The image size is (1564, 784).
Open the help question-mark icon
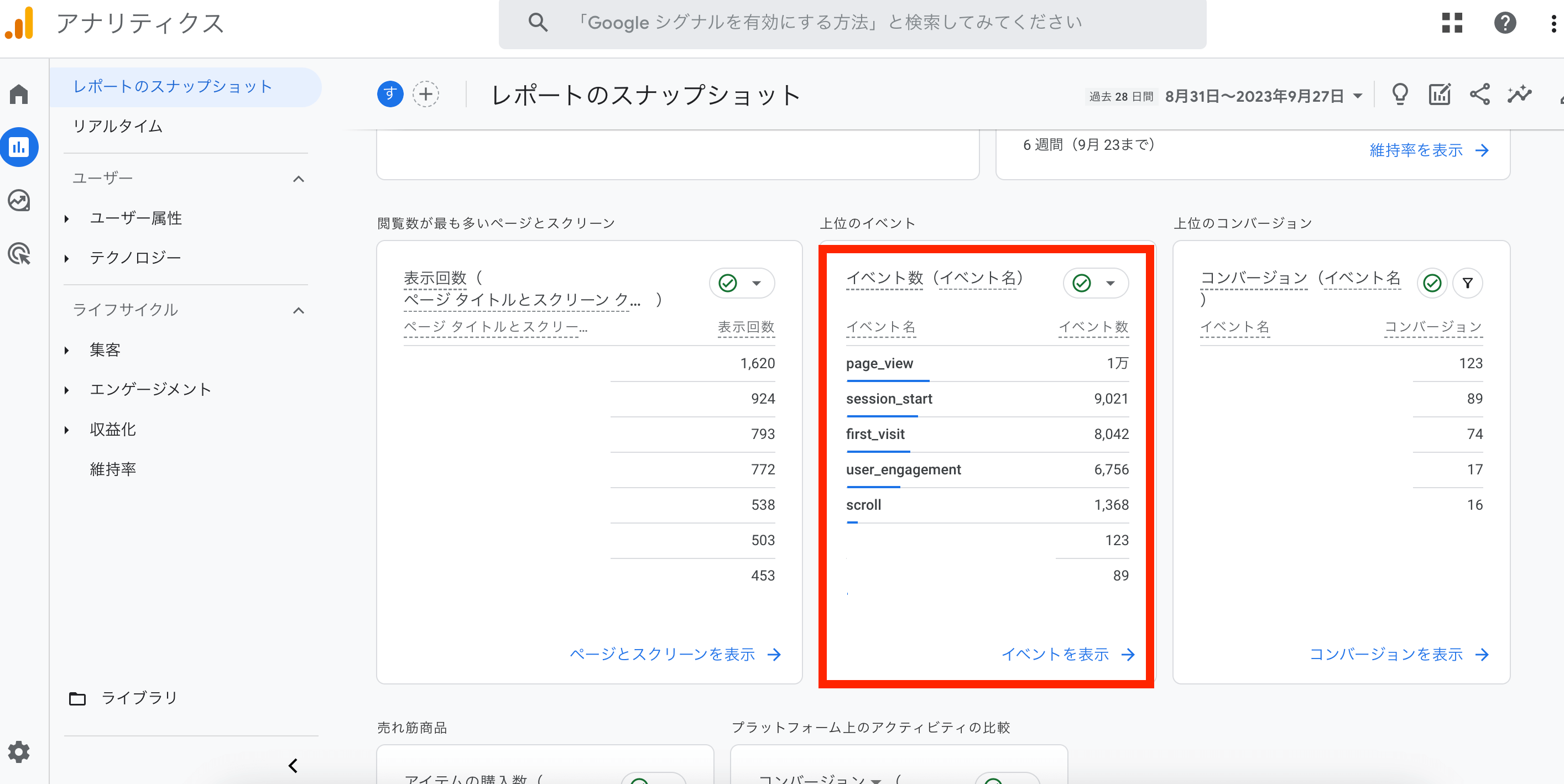(x=1505, y=23)
